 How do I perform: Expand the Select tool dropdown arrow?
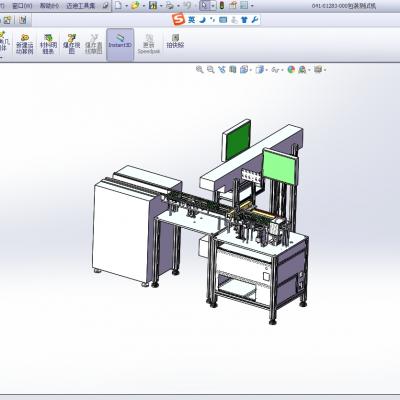pos(212,6)
